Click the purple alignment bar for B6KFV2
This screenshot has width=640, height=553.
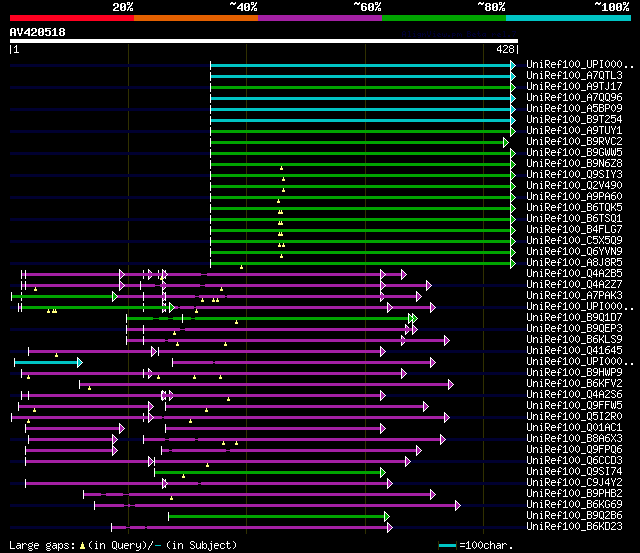(x=264, y=384)
